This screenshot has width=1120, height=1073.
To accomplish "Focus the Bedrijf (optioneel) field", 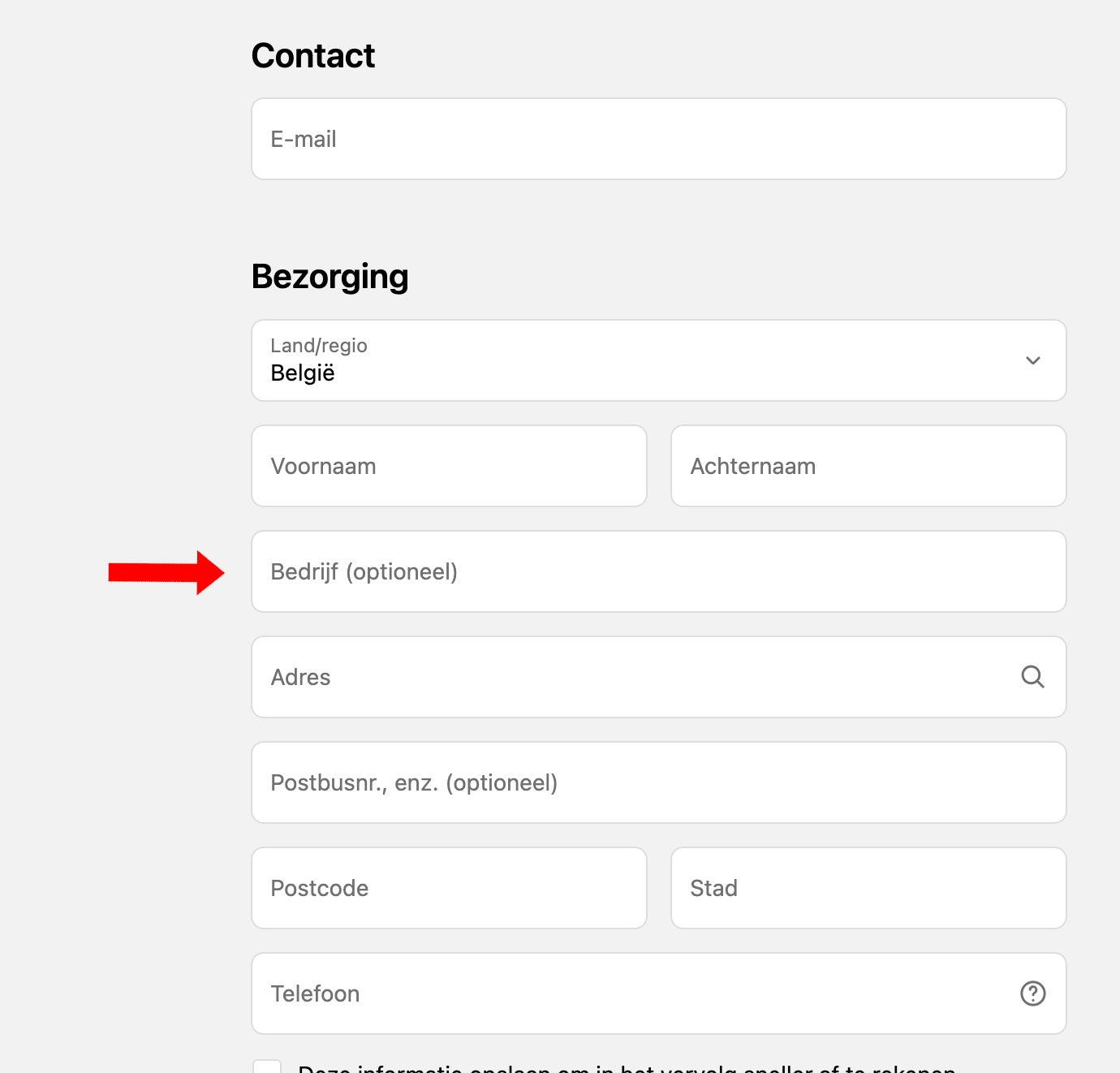I will tap(658, 571).
